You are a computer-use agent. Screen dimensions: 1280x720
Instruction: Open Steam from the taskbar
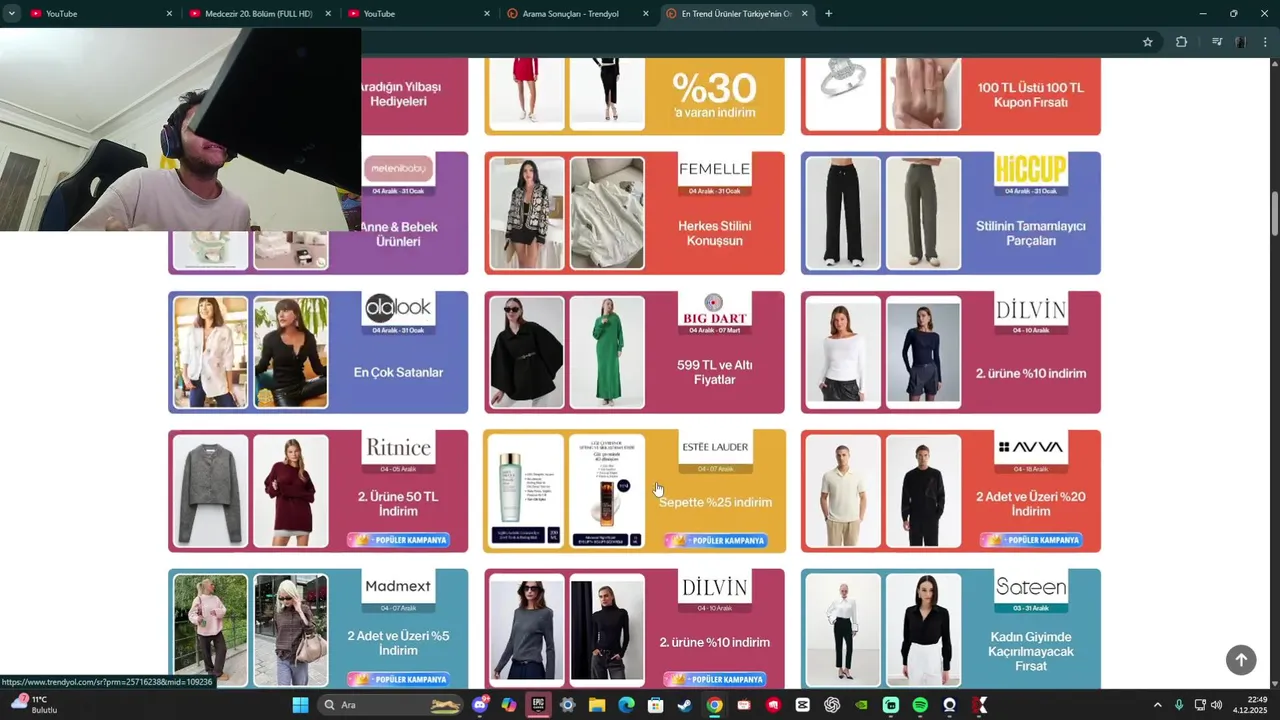[x=685, y=705]
